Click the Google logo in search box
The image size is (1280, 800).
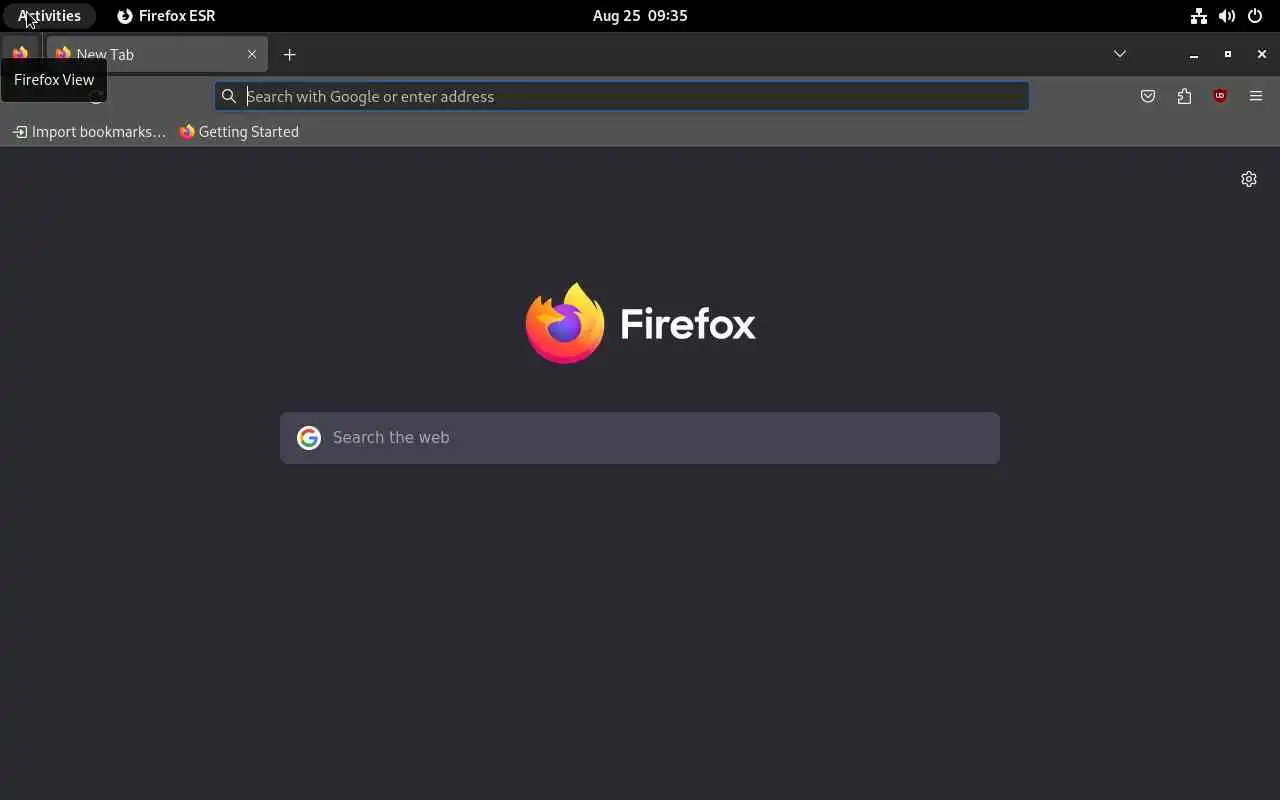pyautogui.click(x=309, y=438)
